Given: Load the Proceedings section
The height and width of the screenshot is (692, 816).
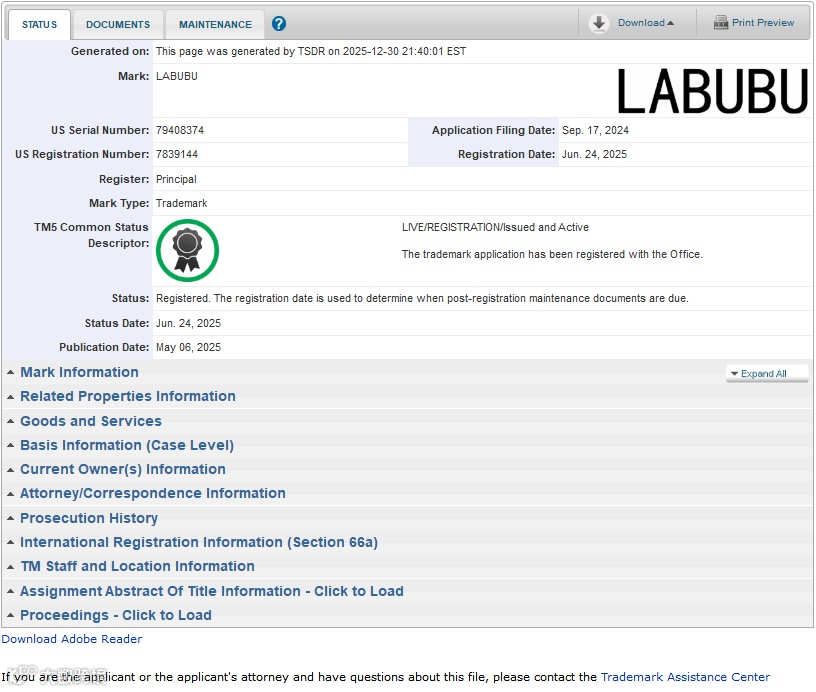Looking at the screenshot, I should (116, 615).
